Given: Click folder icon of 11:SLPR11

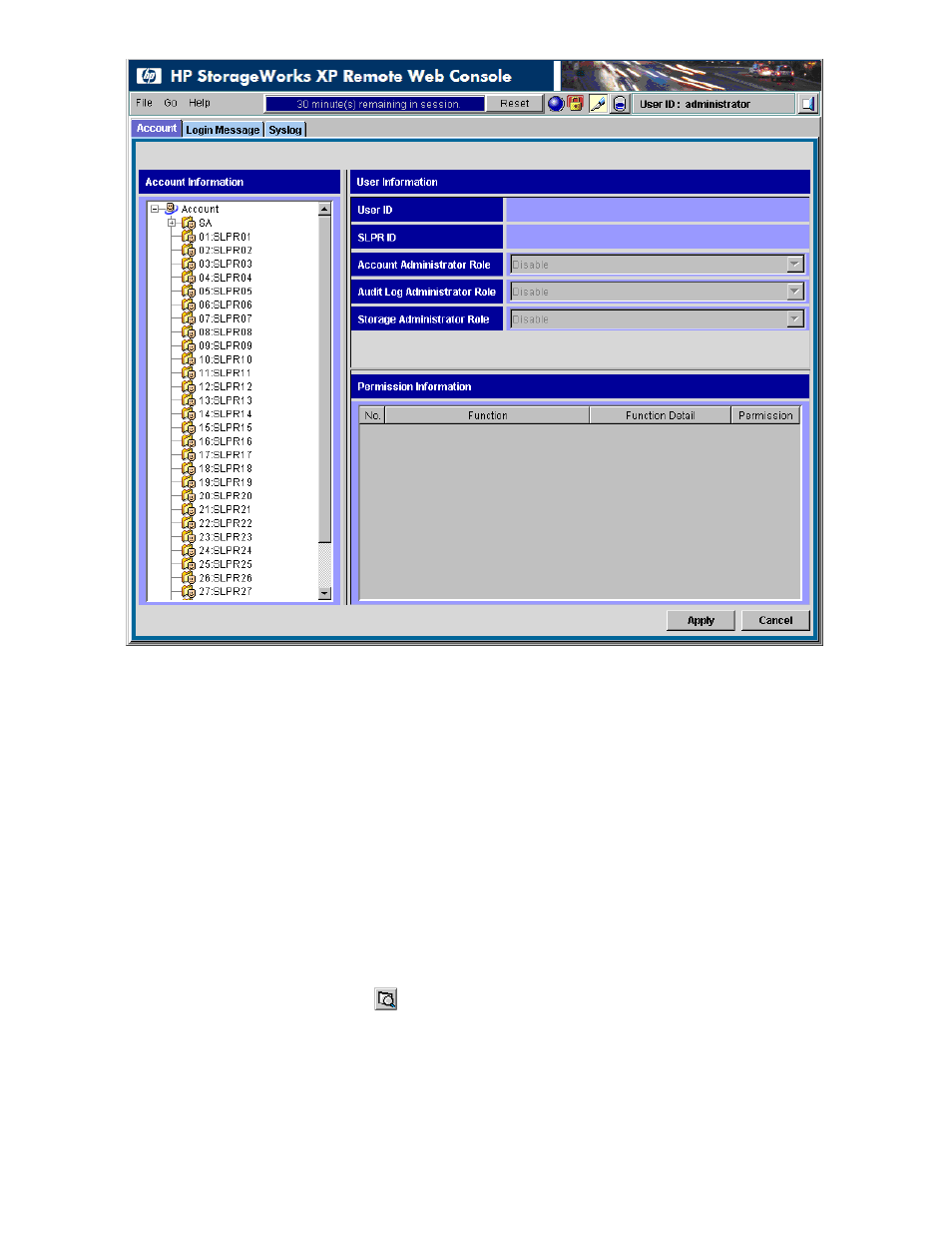Looking at the screenshot, I should click(189, 373).
